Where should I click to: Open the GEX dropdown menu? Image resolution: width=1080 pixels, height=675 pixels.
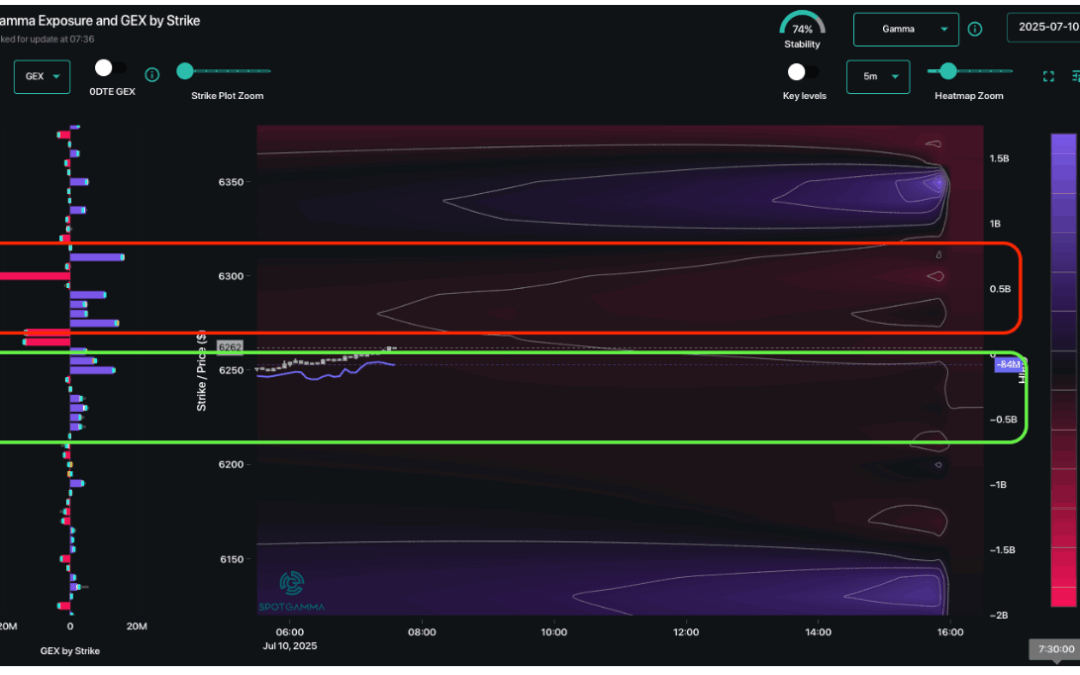pyautogui.click(x=41, y=75)
